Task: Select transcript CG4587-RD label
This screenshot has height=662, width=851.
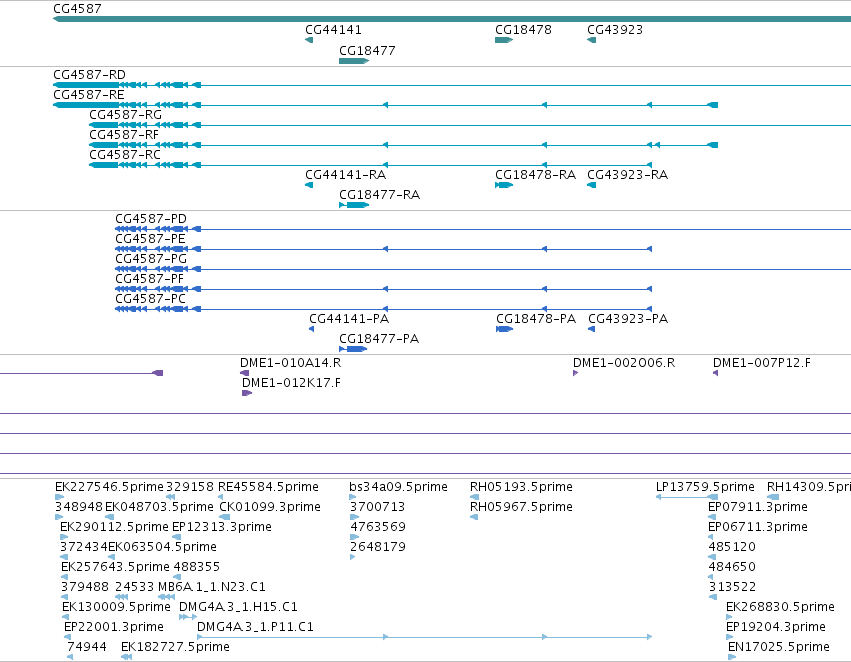Action: [x=90, y=75]
